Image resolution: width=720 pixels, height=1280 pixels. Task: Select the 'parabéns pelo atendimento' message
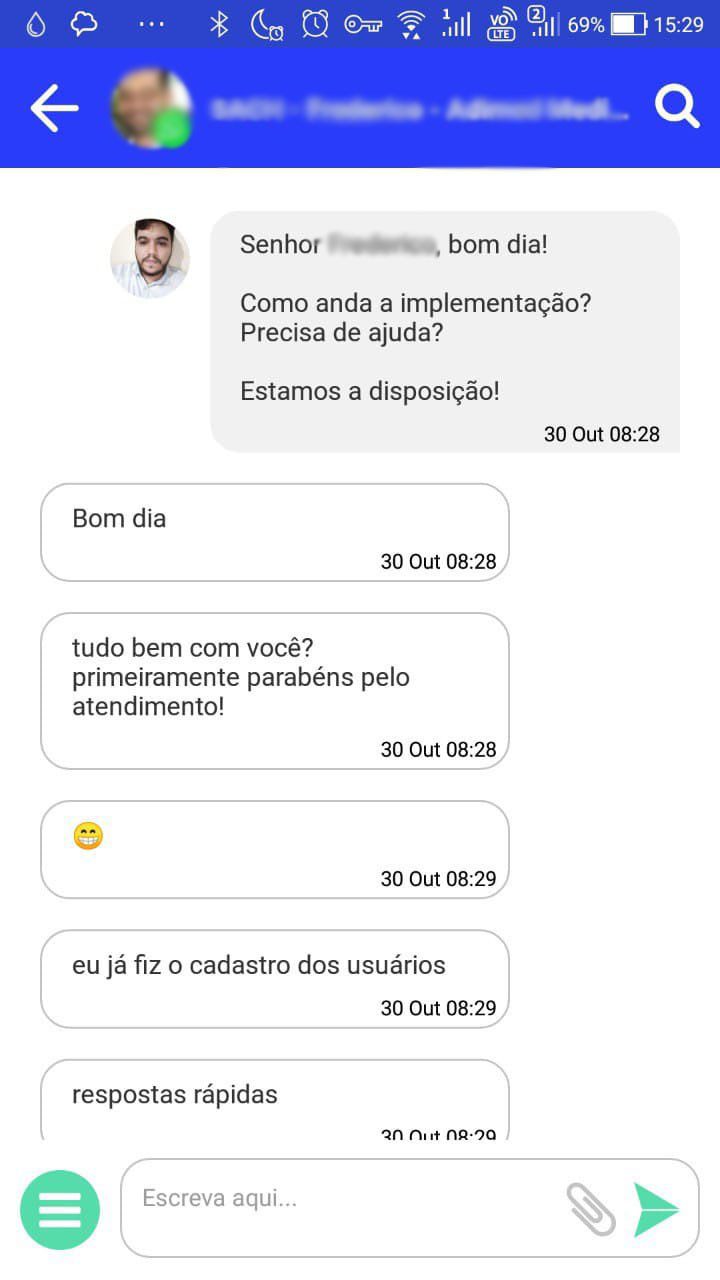click(x=275, y=691)
